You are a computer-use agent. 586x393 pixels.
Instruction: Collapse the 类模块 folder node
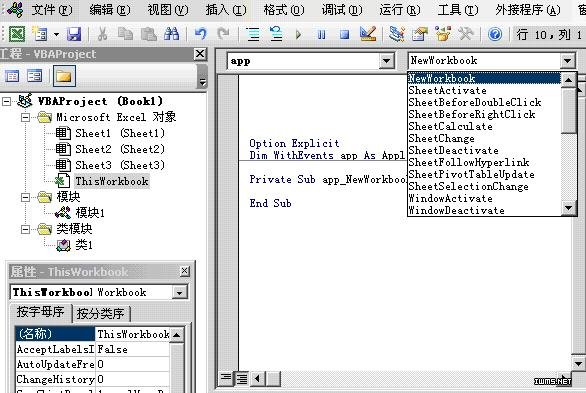pos(25,229)
